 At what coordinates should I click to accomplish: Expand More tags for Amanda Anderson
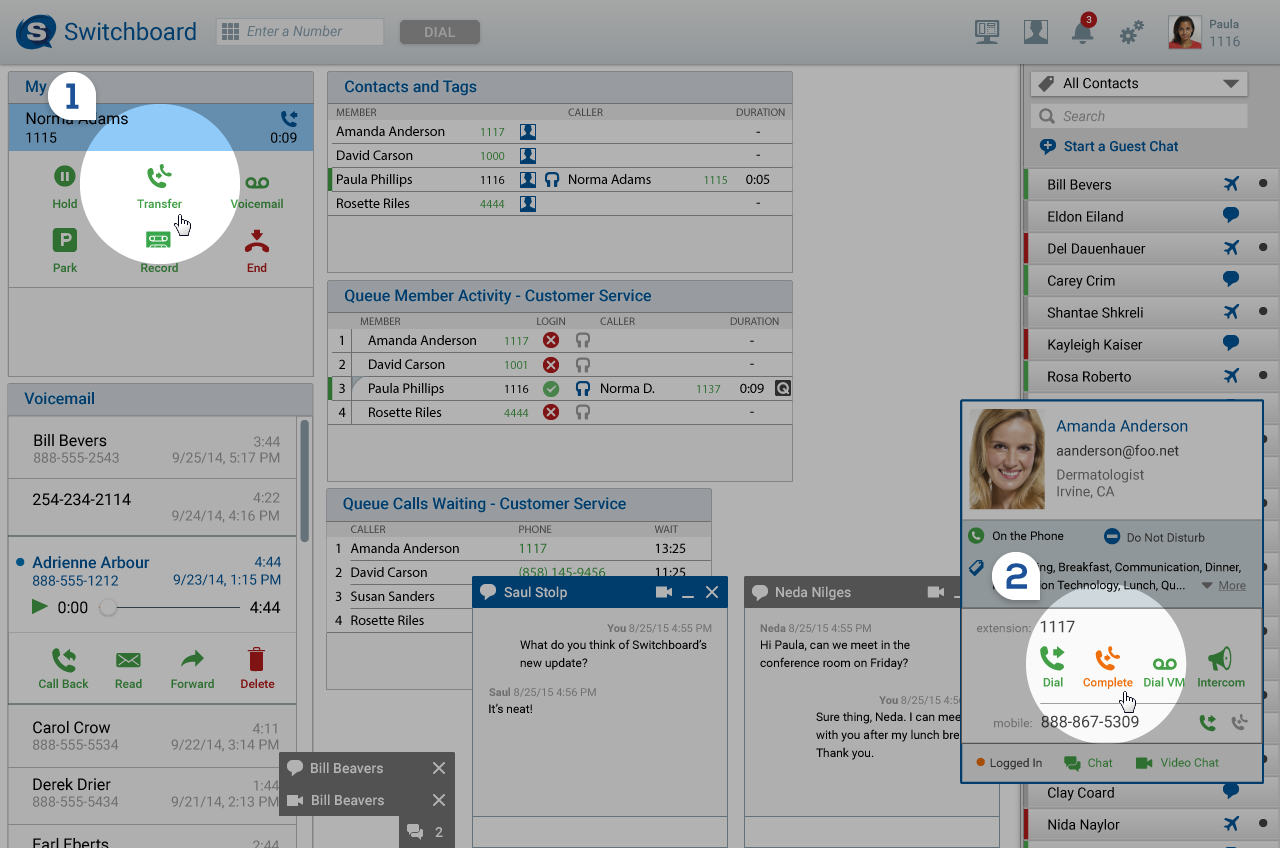[x=1224, y=586]
